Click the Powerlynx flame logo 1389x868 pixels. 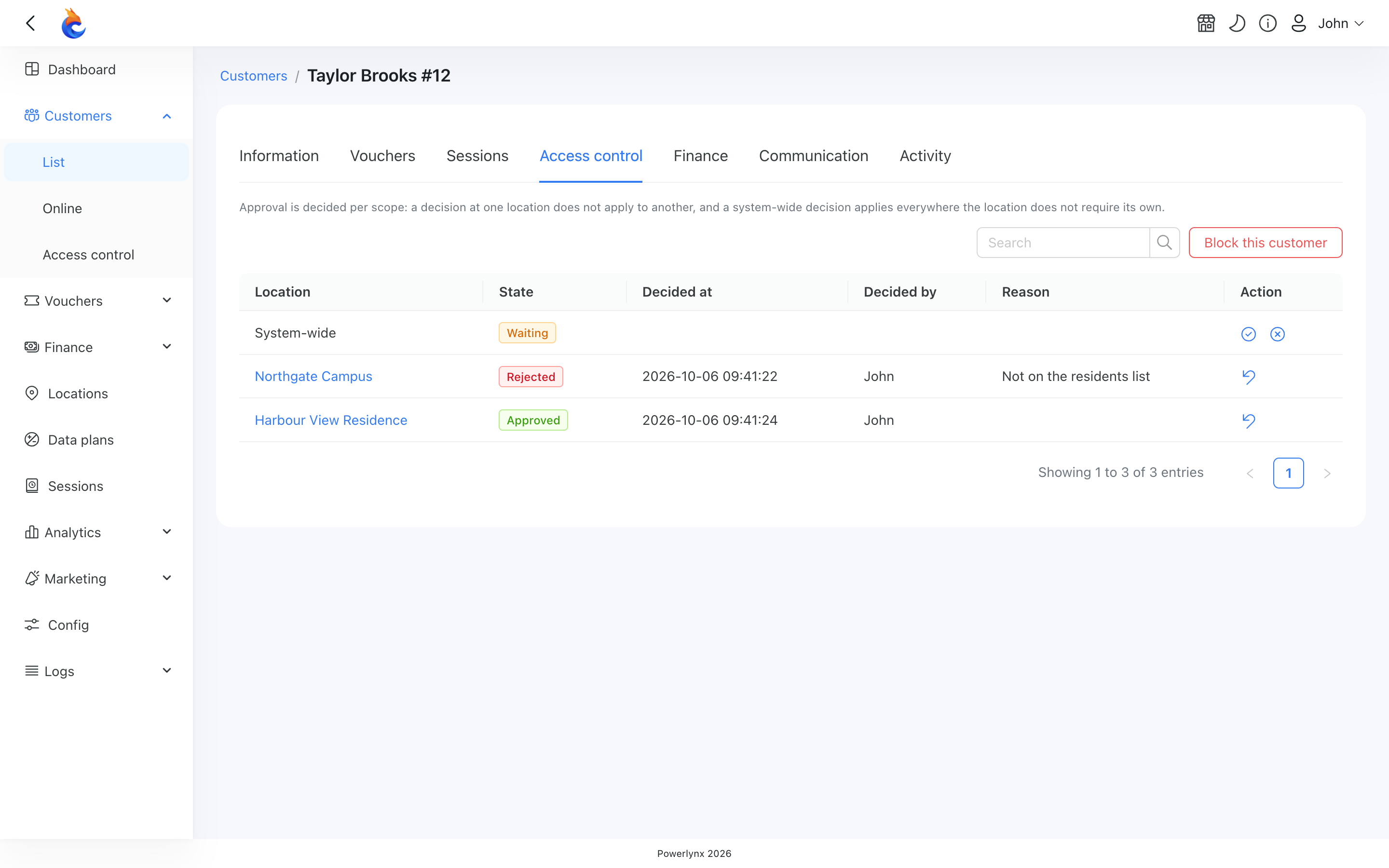(x=73, y=23)
